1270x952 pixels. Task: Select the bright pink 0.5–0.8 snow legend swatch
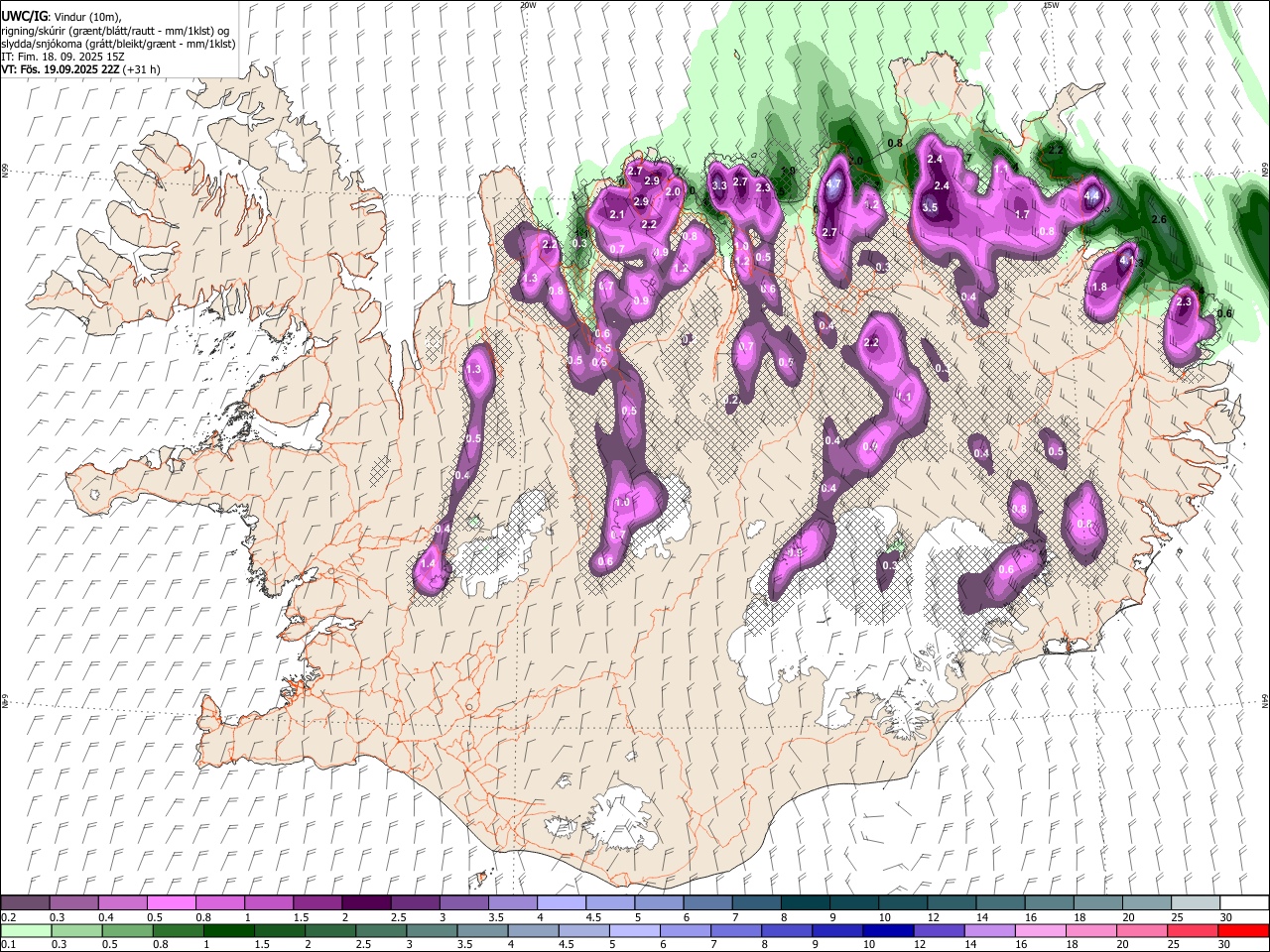(171, 903)
